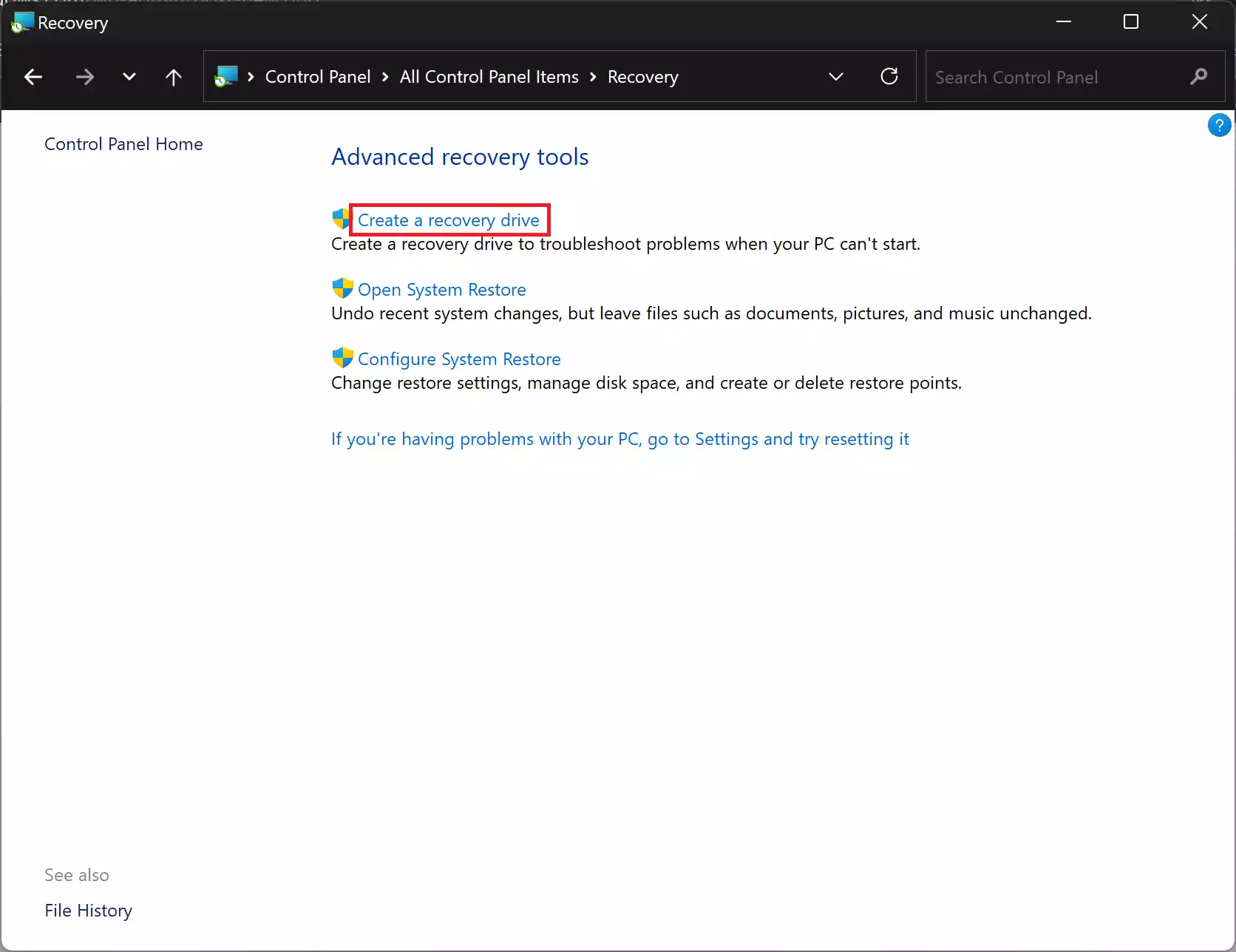Go back using the back arrow
1236x952 pixels.
coord(33,77)
